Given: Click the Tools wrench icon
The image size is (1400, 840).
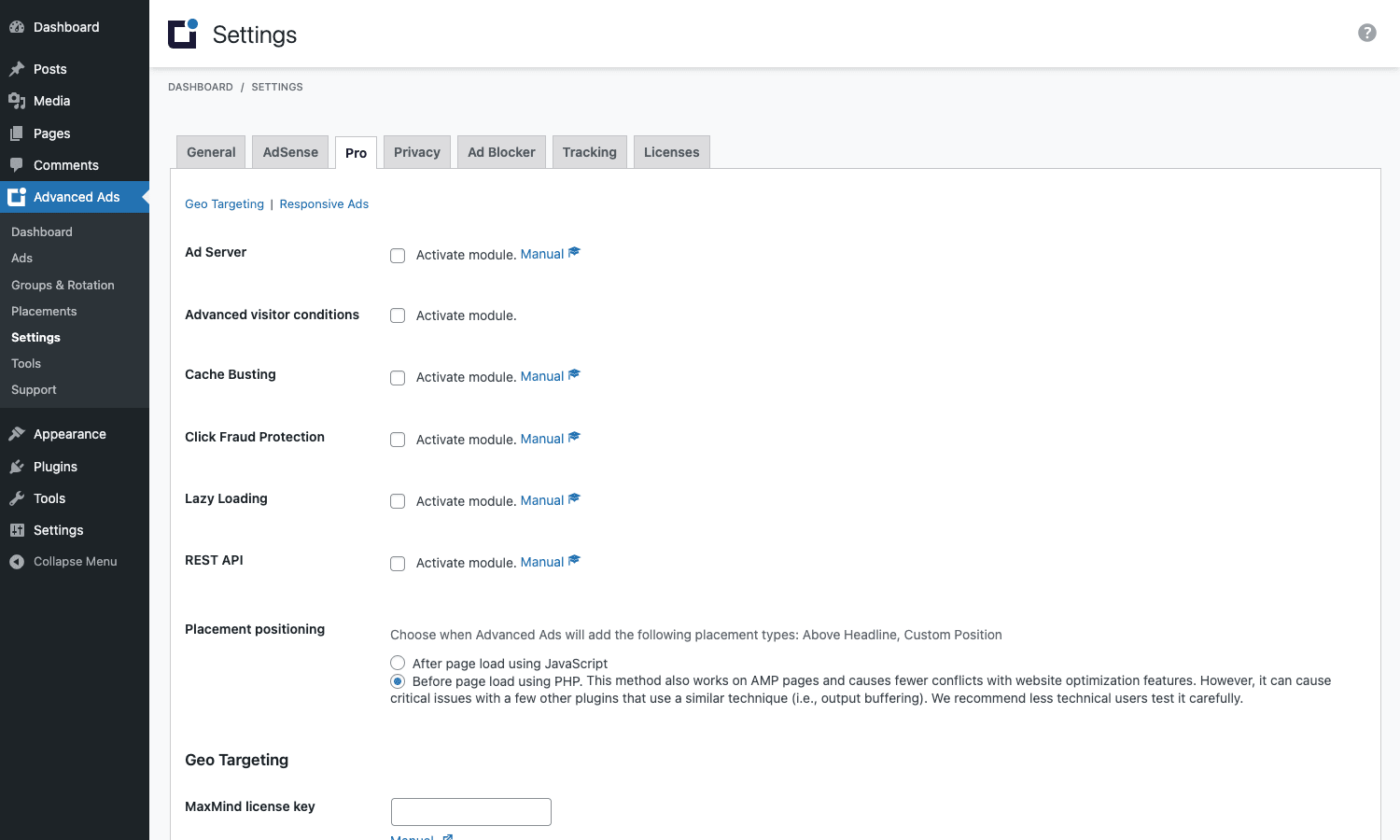Looking at the screenshot, I should pos(17,498).
